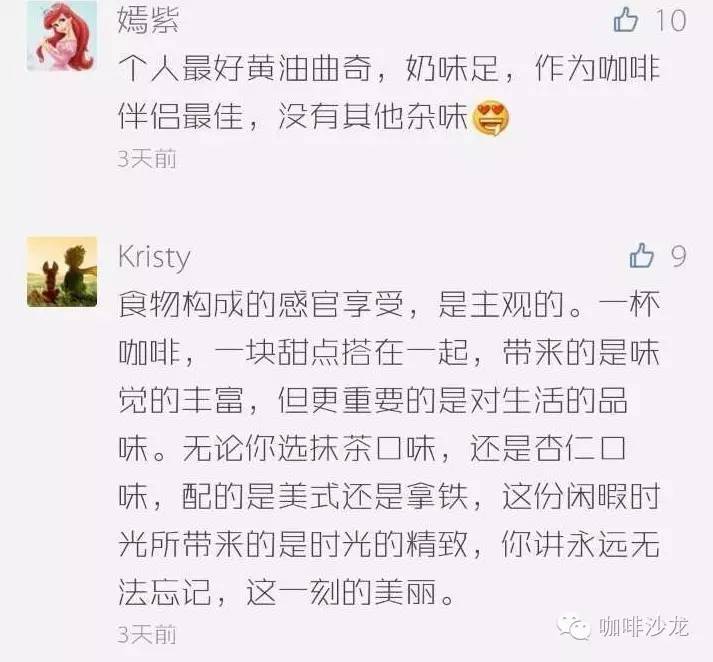
Task: Select the username Kristy
Action: click(154, 257)
